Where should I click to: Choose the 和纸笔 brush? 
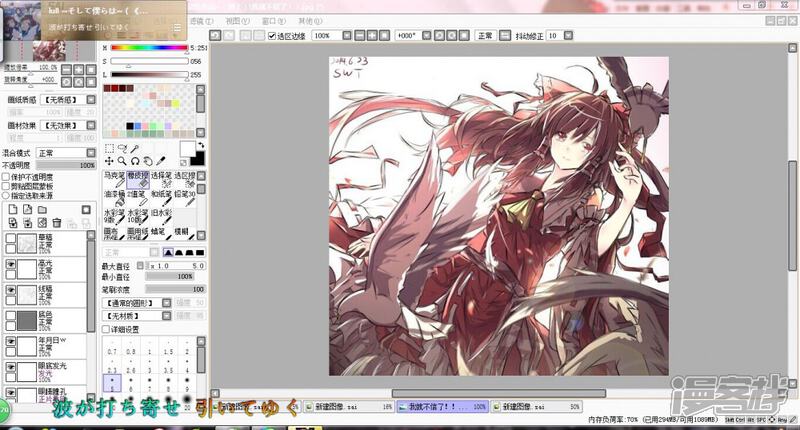click(161, 198)
